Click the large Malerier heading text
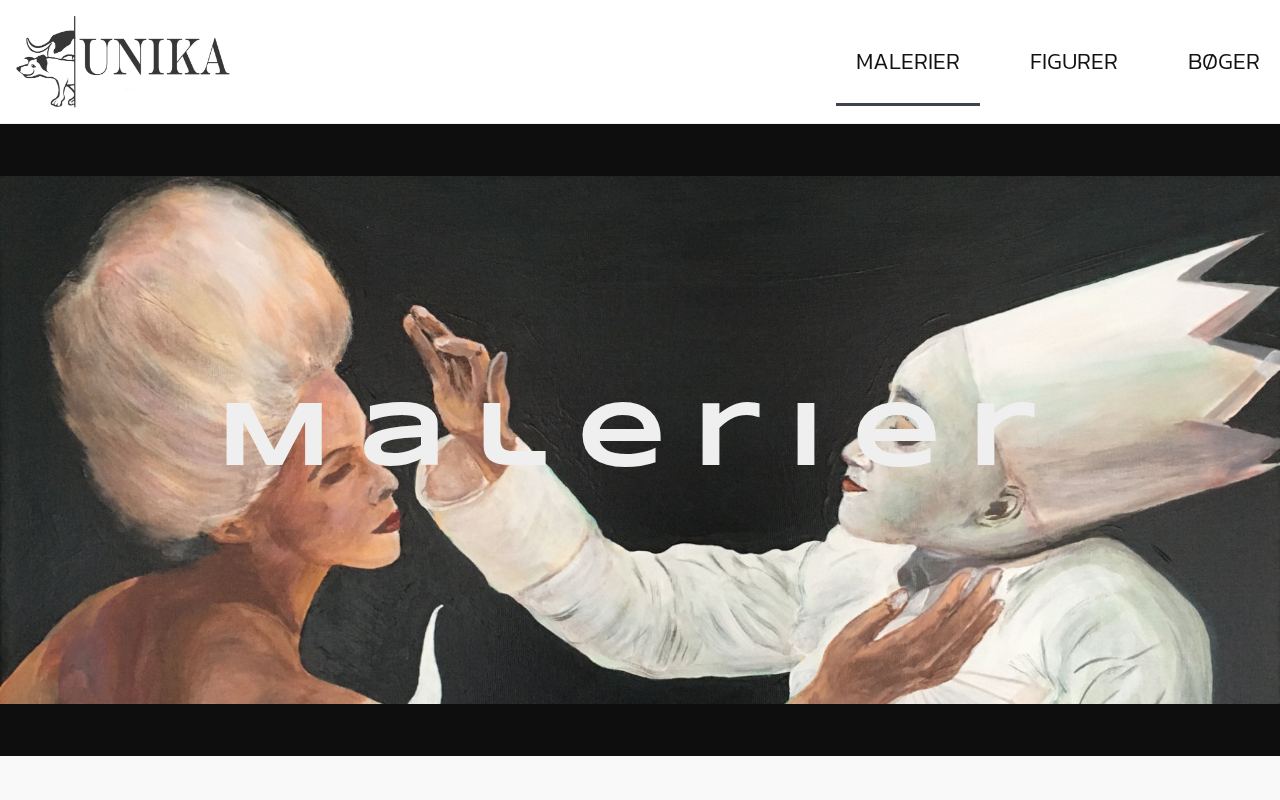The width and height of the screenshot is (1280, 800). click(628, 435)
